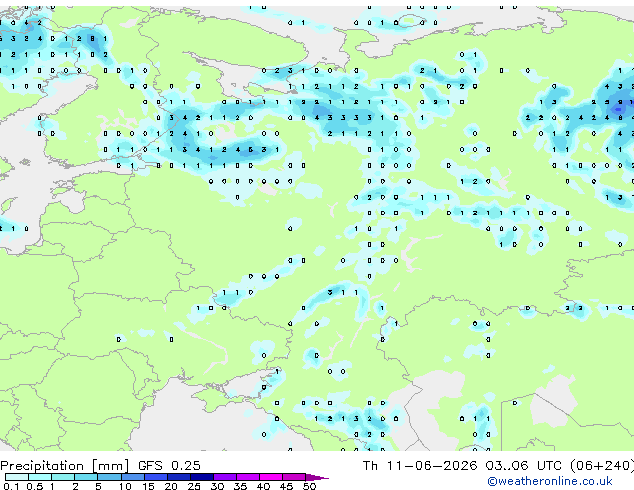
Task: Click the '35' legend scale value
Action: coord(240,486)
